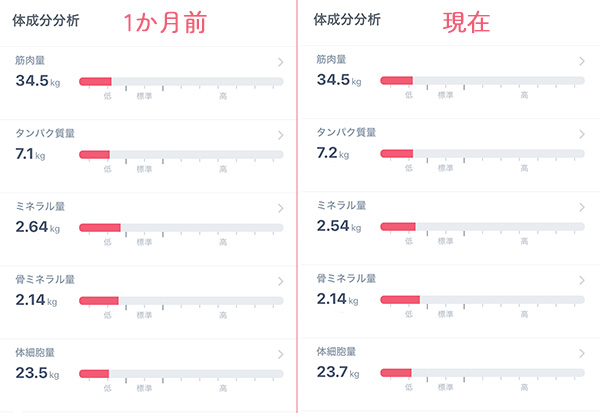
Task: Select the 7.1kg タンパク質量 value
Action: pos(30,154)
